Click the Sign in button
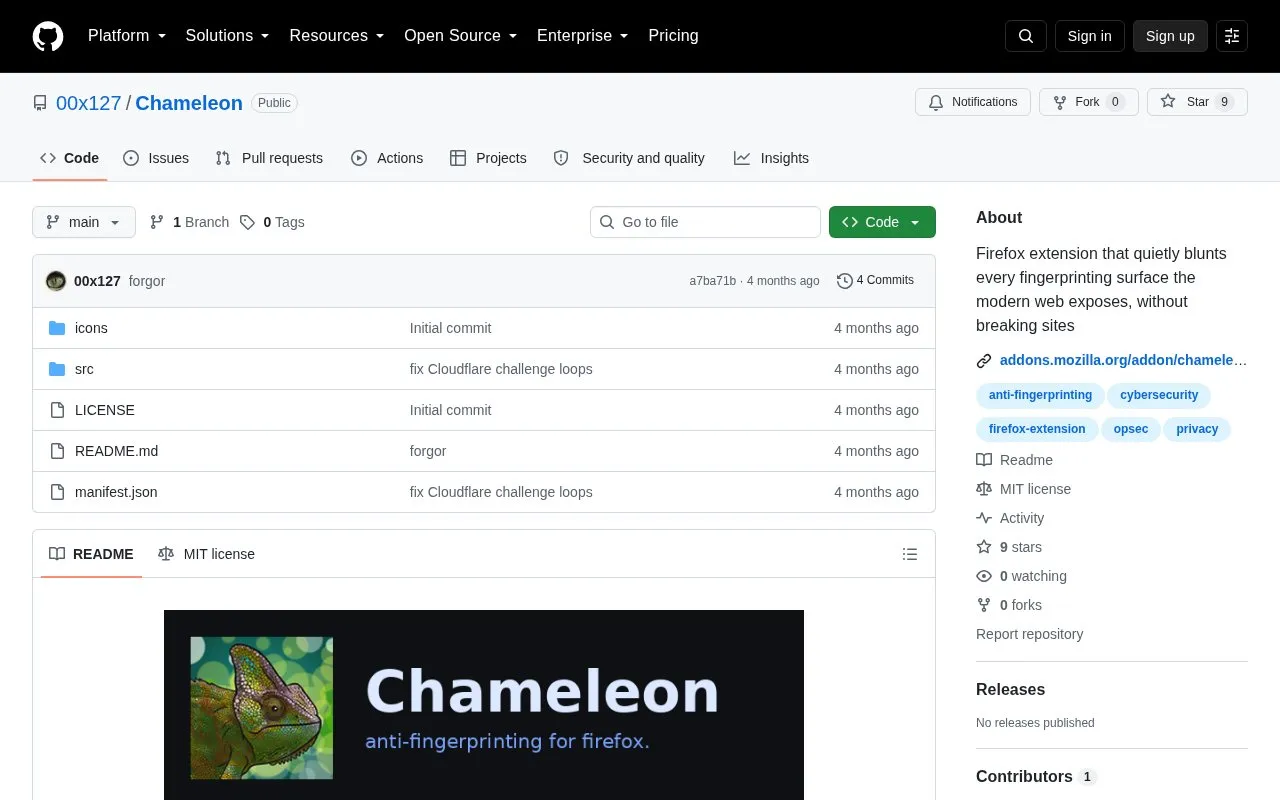Viewport: 1280px width, 800px height. [1090, 36]
